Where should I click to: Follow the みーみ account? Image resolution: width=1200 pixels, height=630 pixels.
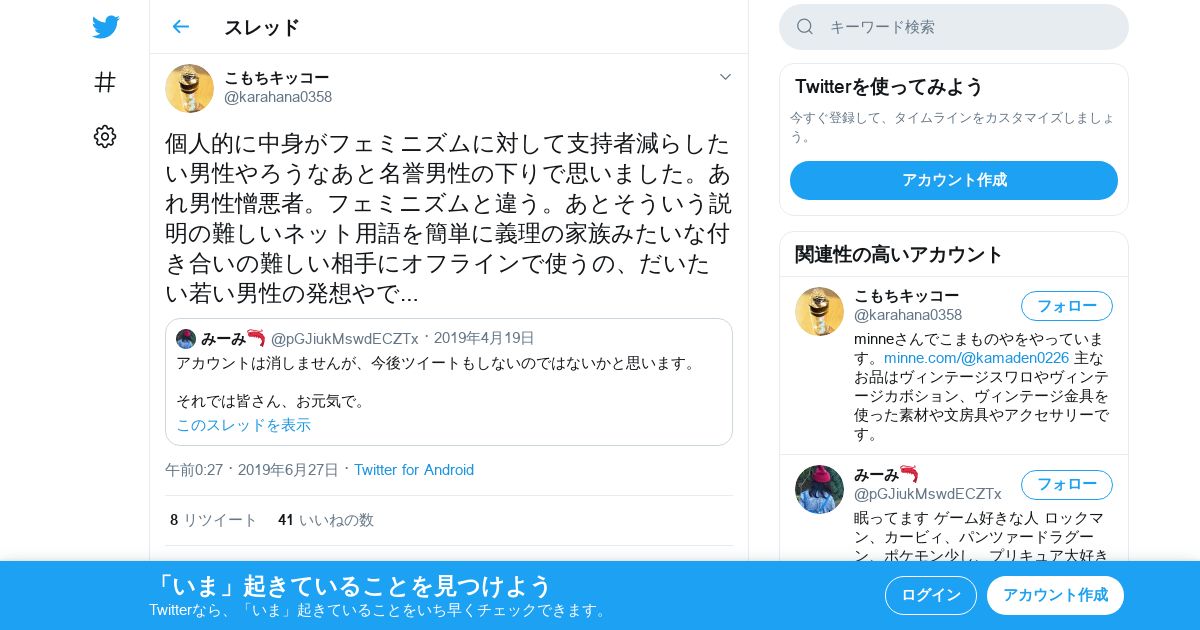pos(1066,485)
